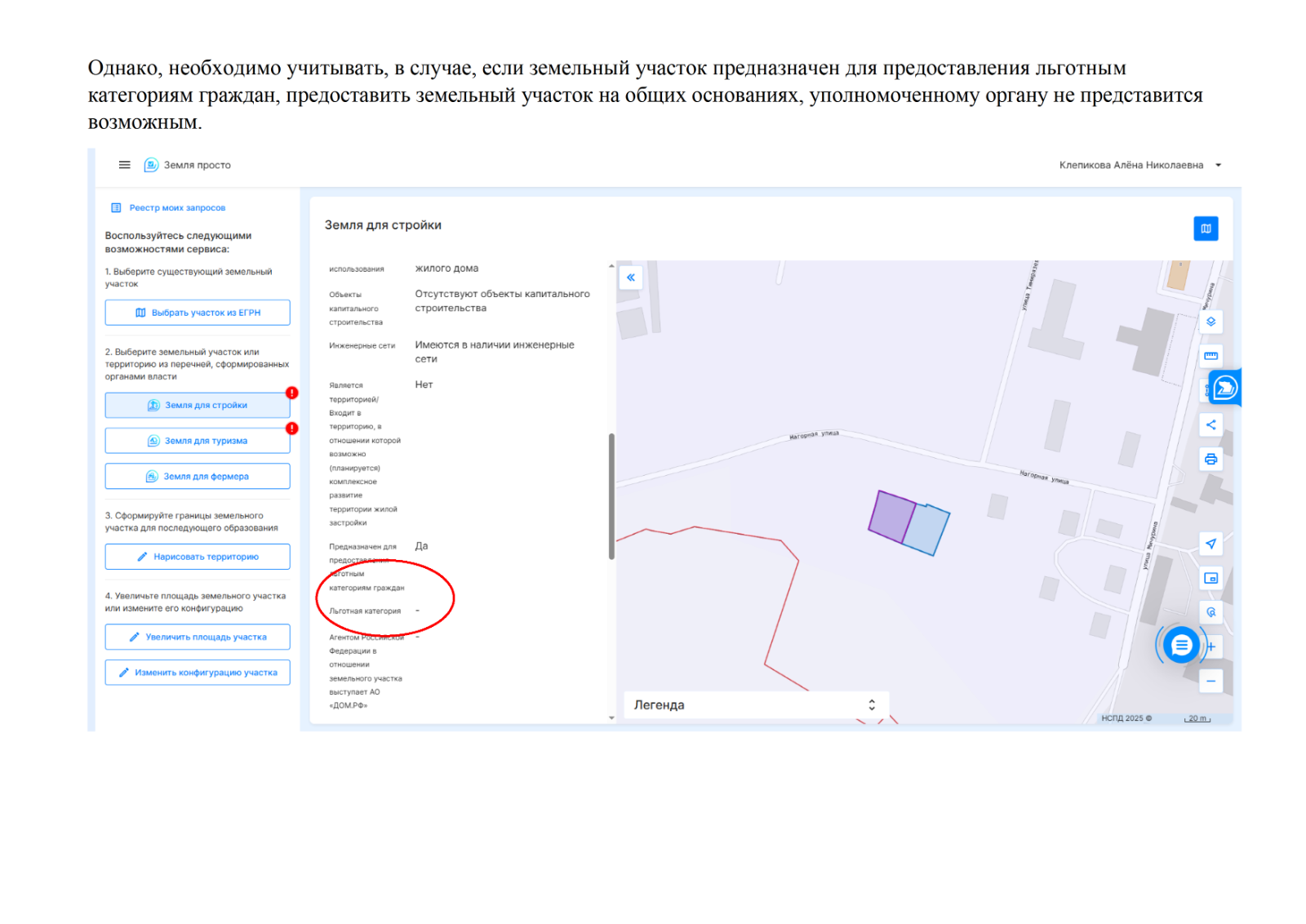Click Выбрать участок из ЕГРН button
Image resolution: width=1306 pixels, height=924 pixels.
198,313
